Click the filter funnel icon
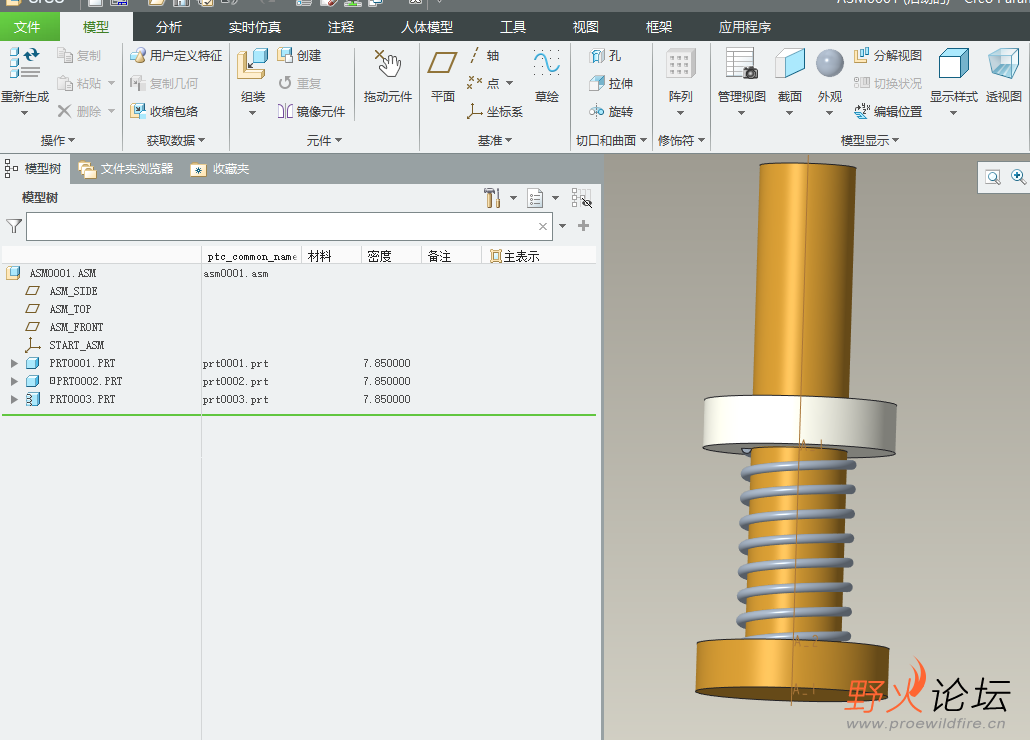 pyautogui.click(x=14, y=226)
